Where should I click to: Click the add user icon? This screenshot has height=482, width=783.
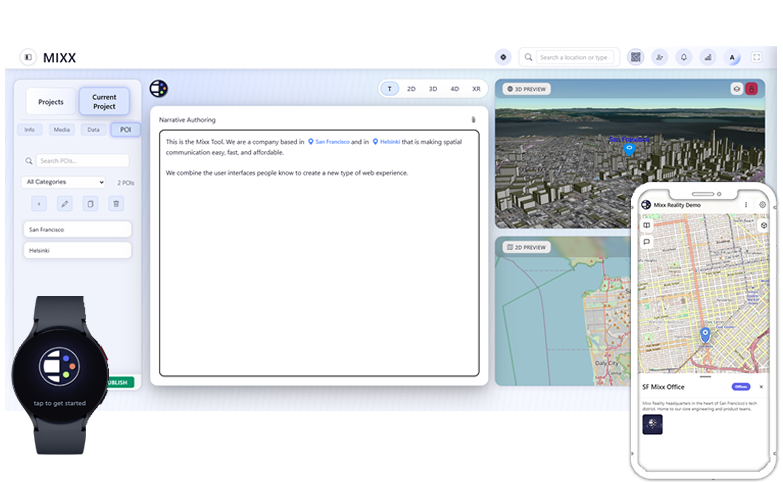pos(659,57)
